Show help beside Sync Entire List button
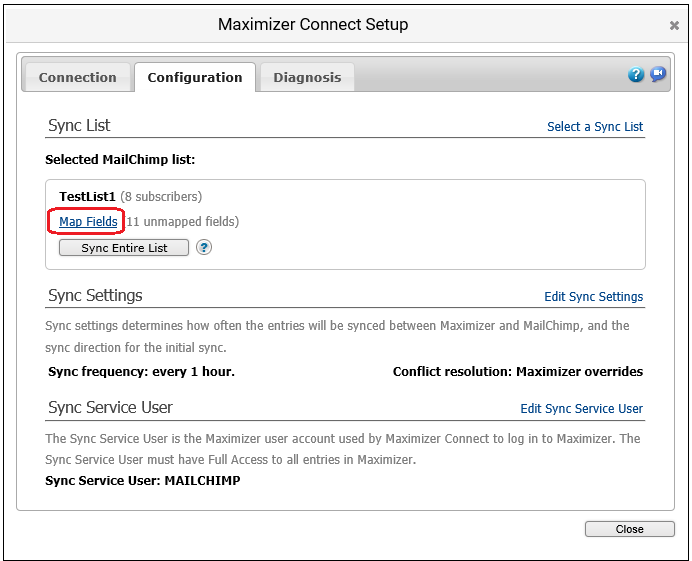The height and width of the screenshot is (561, 692). point(203,247)
